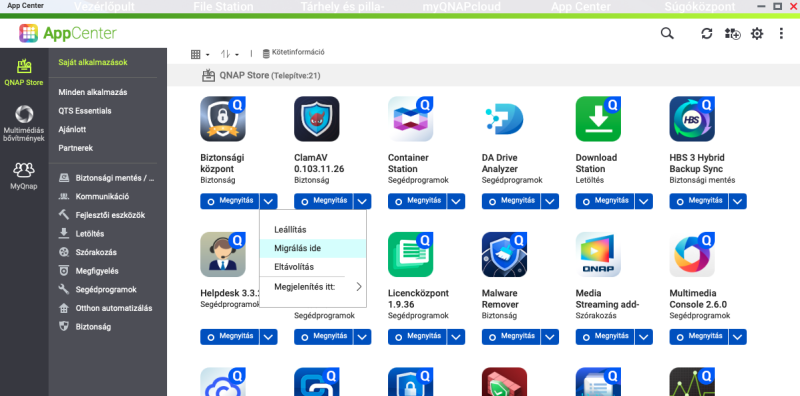Expand the Megjelenítés itt submenu
The image size is (800, 396).
313,286
